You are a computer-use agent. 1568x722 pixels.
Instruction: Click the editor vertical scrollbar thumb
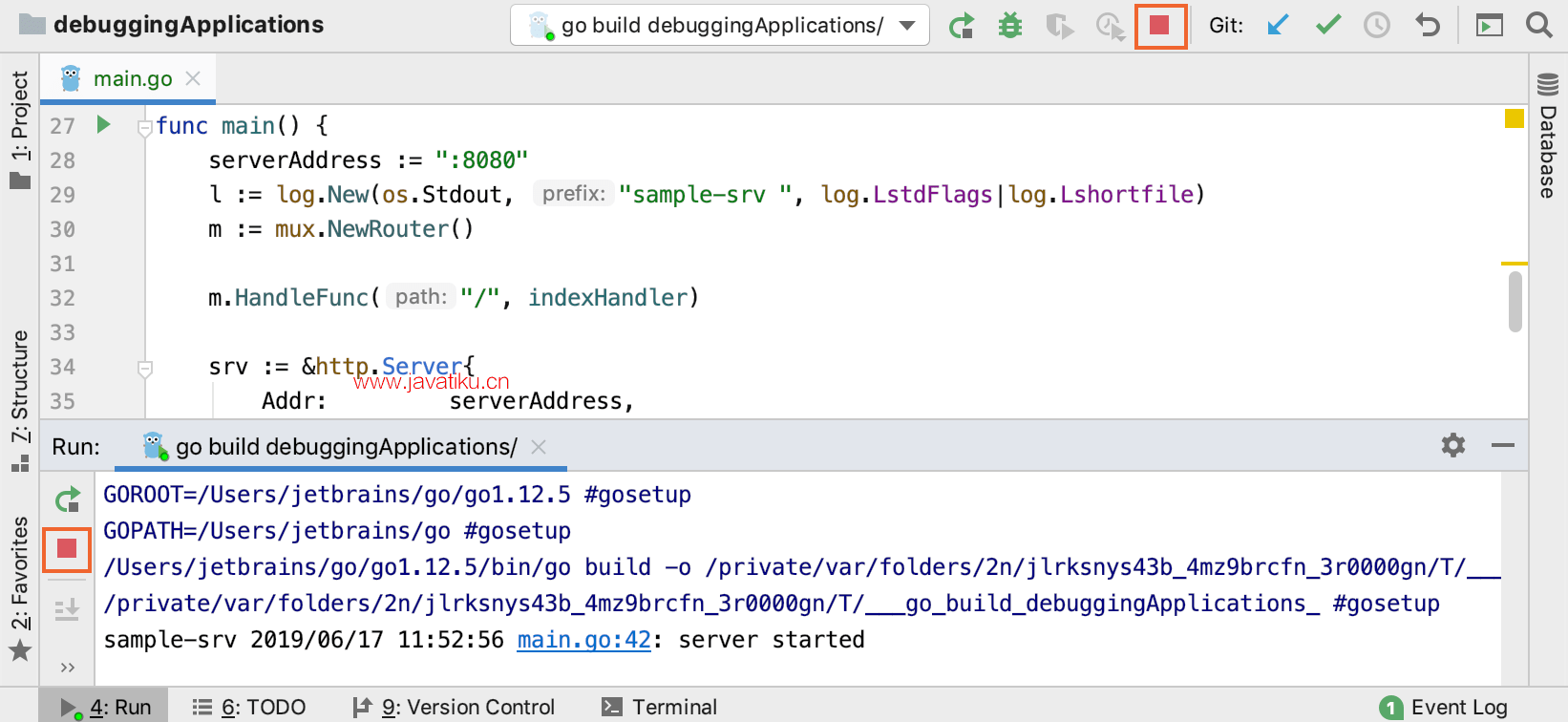tap(1515, 302)
